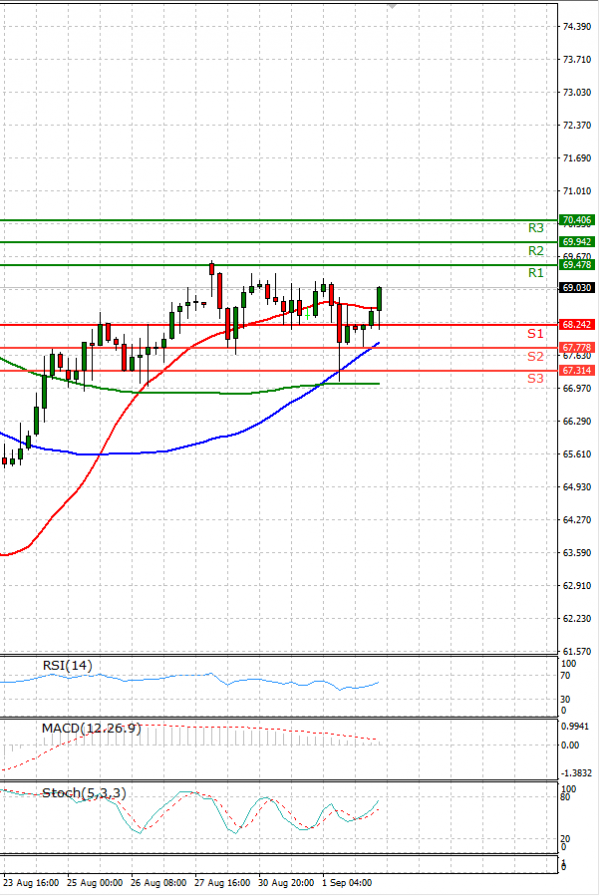Click the Stoch(5,3,3) indicator label

point(84,793)
